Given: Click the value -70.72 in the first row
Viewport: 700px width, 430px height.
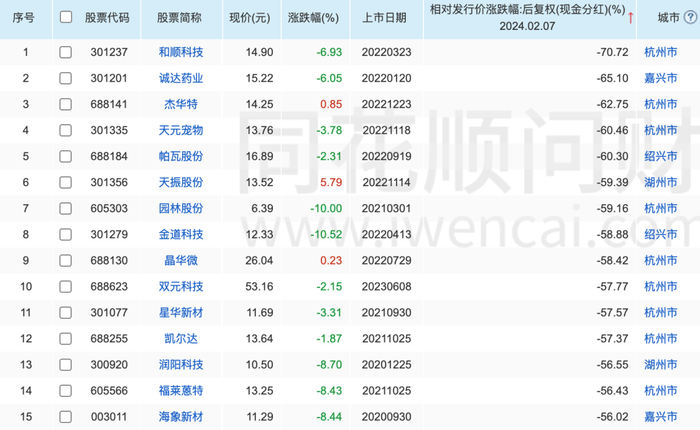Looking at the screenshot, I should click(x=612, y=52).
